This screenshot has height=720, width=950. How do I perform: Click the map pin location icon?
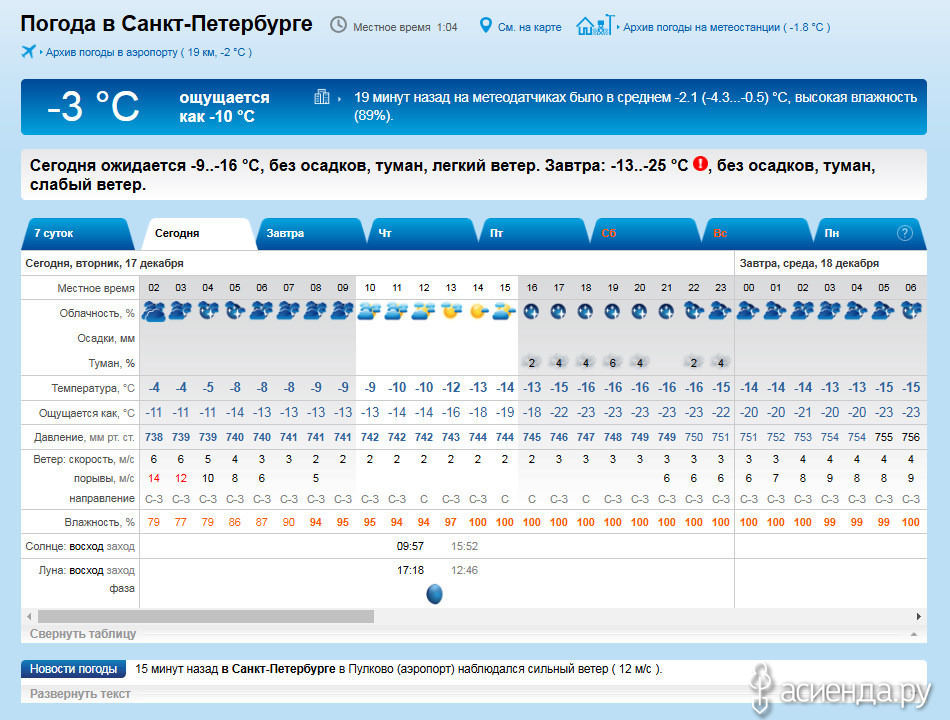[x=486, y=26]
